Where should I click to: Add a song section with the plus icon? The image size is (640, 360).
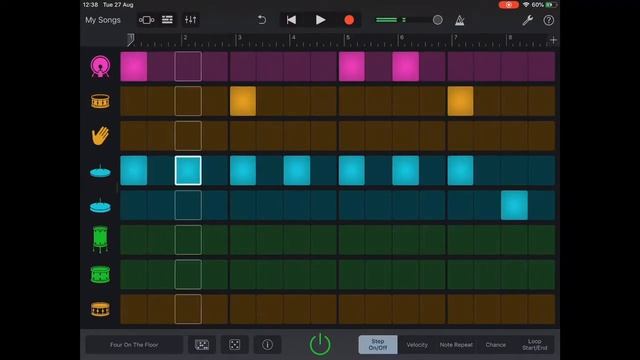(553, 40)
